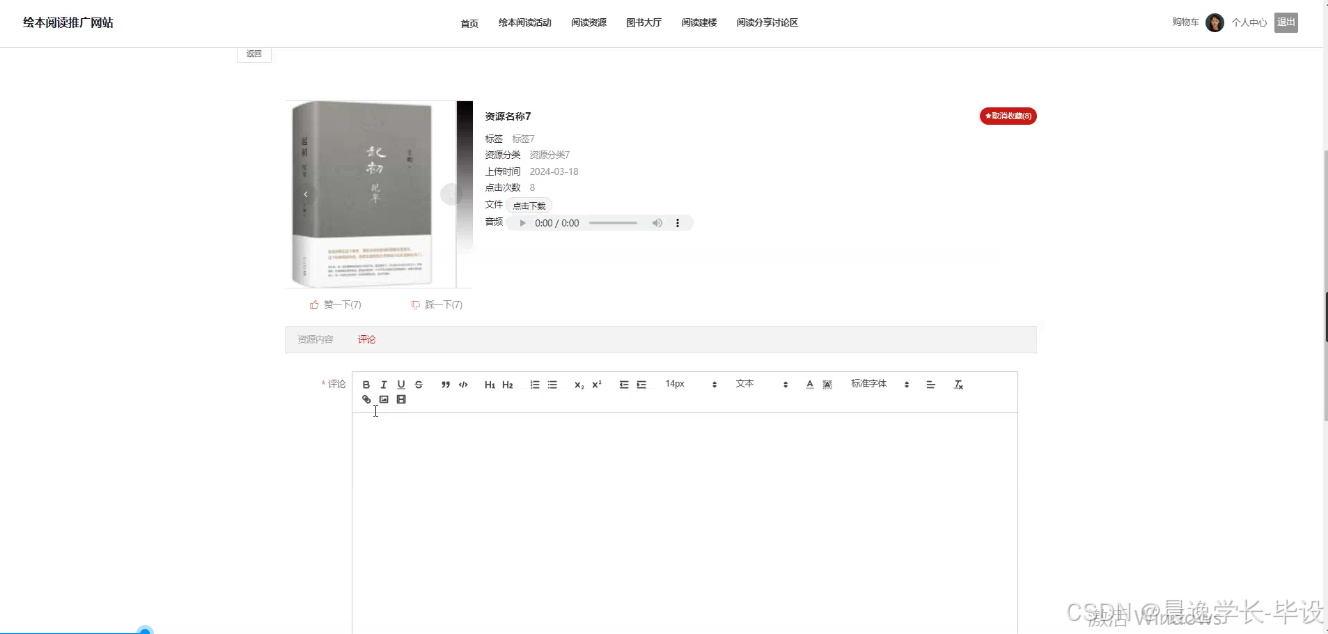1328x634 pixels.
Task: Click the 退出 logout button
Action: 1286,22
